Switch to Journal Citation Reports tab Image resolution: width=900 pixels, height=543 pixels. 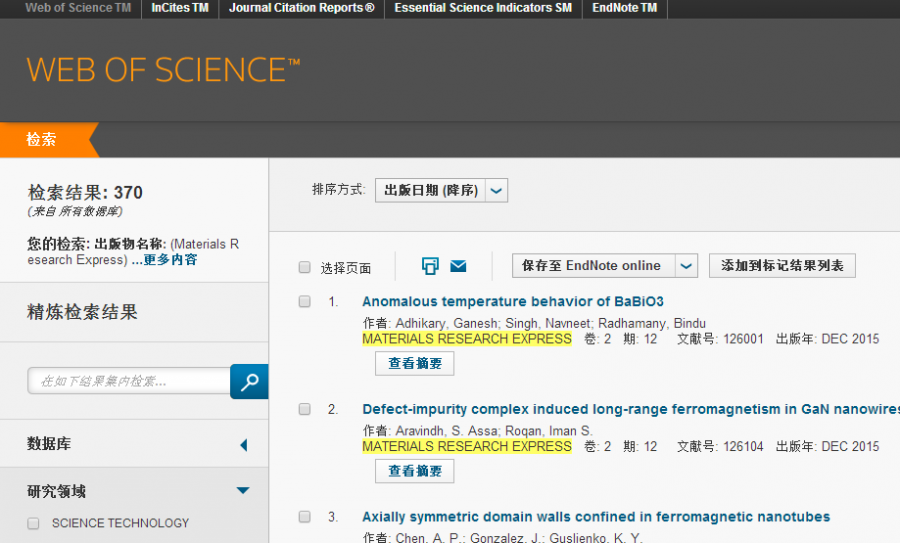coord(301,8)
